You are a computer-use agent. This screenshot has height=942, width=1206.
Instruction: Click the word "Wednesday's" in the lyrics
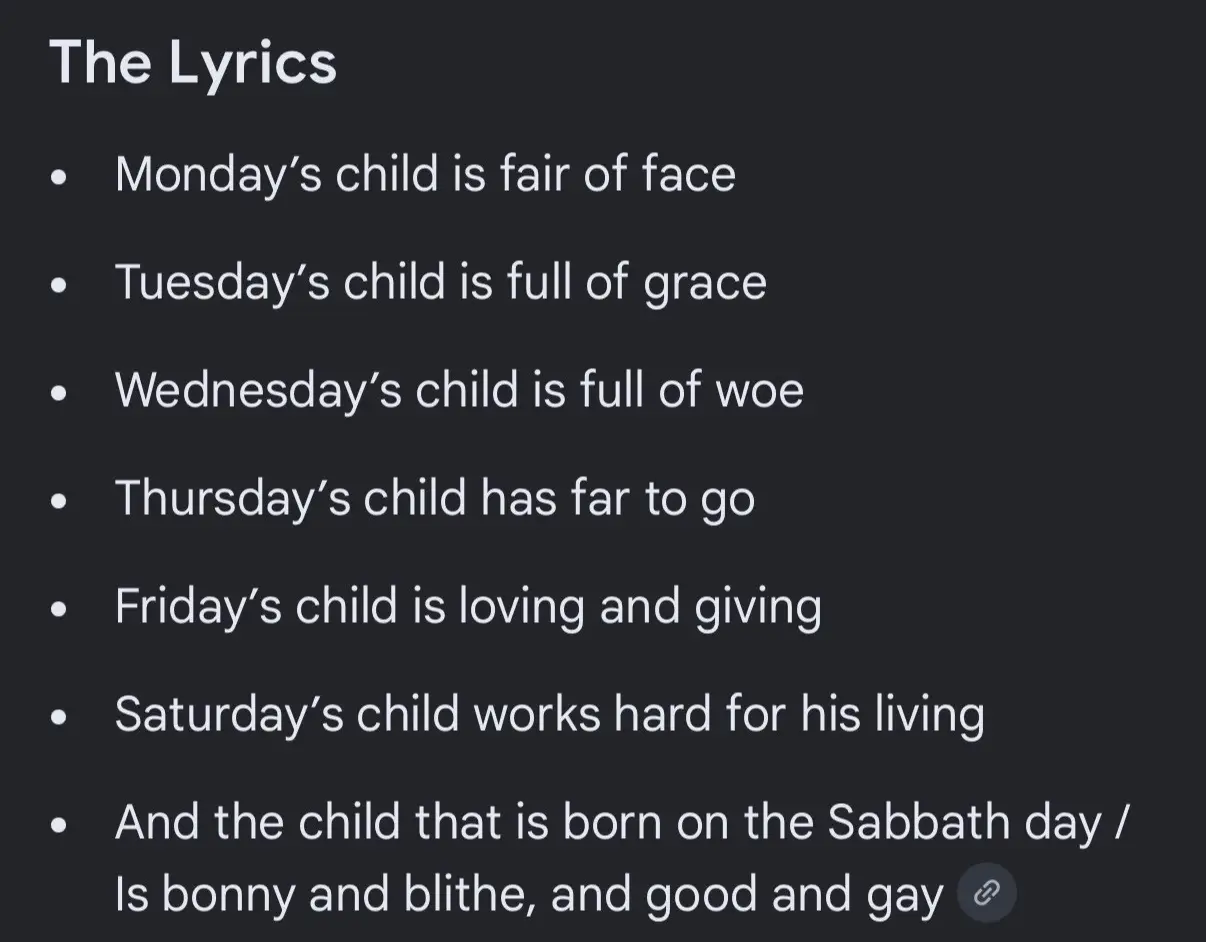click(x=258, y=391)
